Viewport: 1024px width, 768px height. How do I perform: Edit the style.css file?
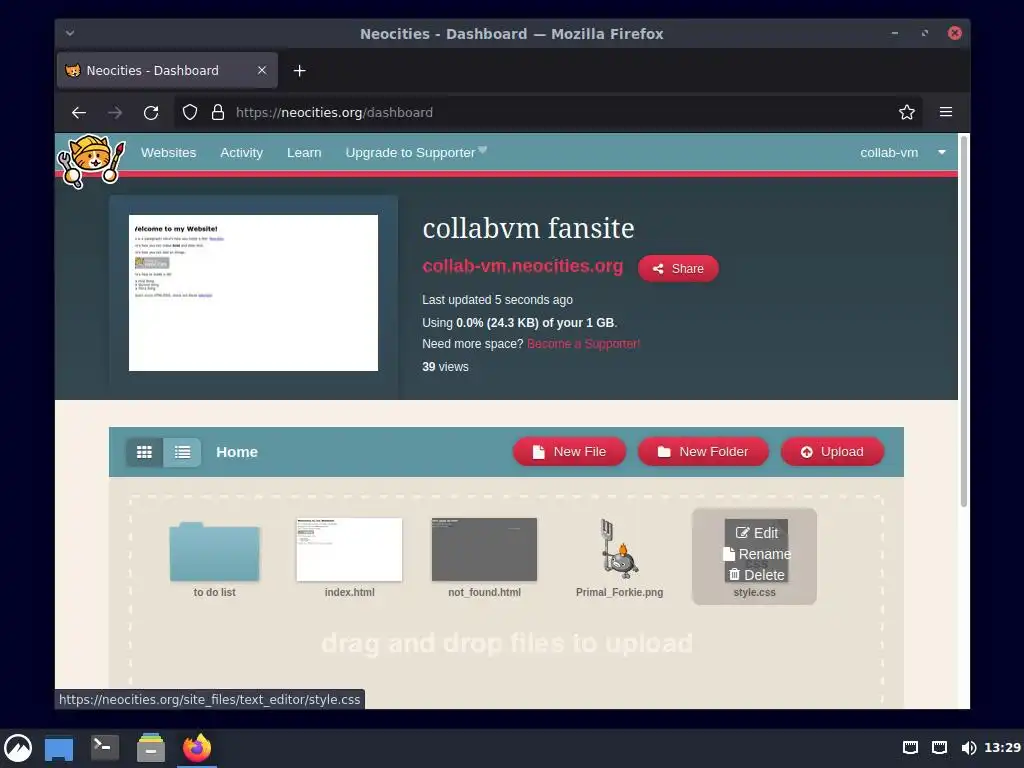tap(757, 533)
